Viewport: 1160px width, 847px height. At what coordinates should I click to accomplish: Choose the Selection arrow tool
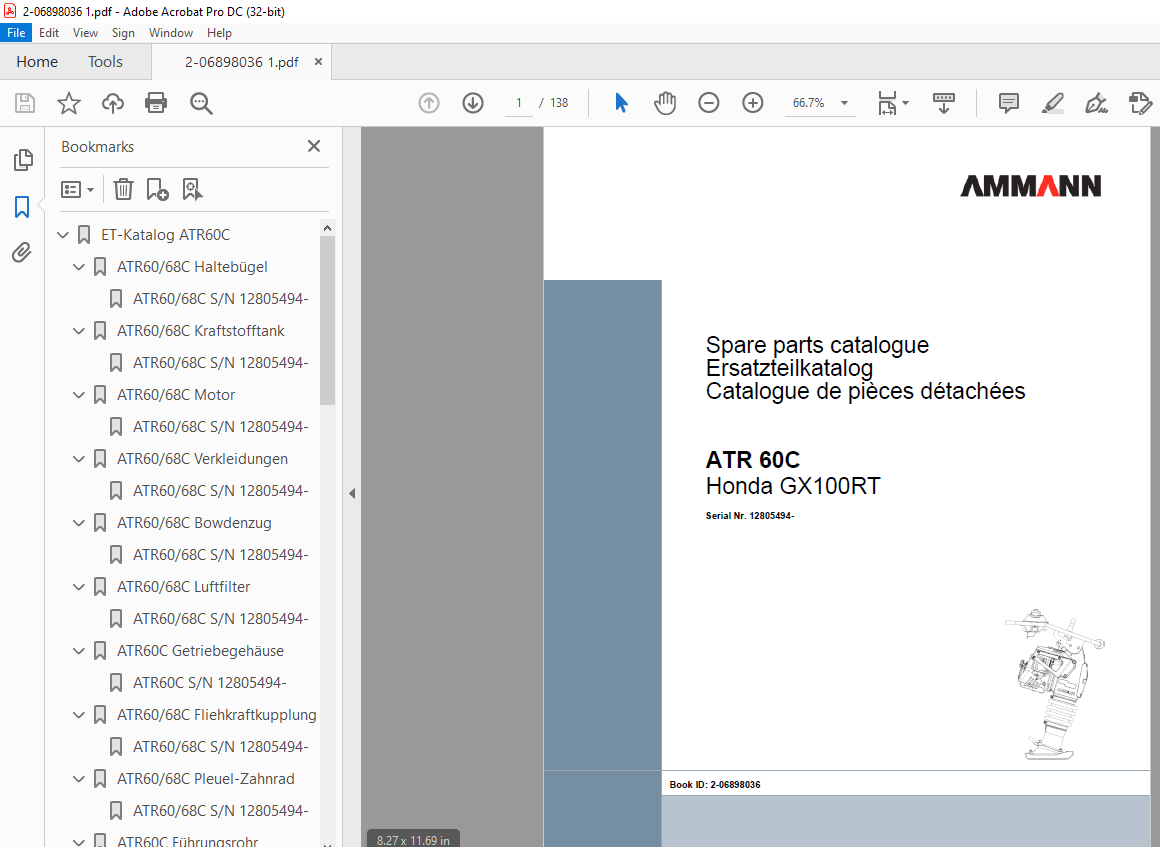(621, 103)
